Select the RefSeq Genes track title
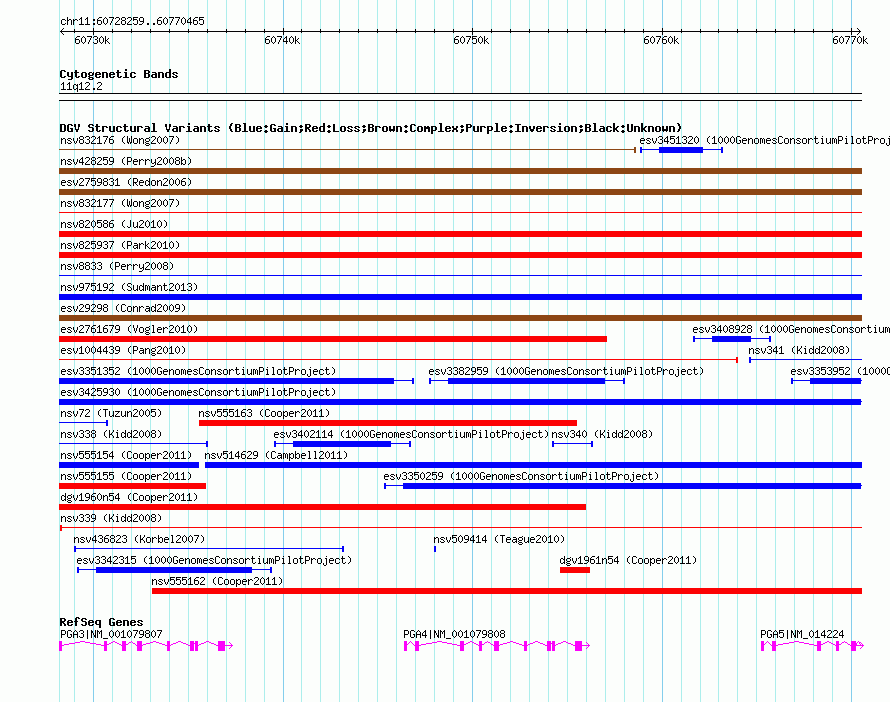The width and height of the screenshot is (890, 702). pyautogui.click(x=101, y=622)
